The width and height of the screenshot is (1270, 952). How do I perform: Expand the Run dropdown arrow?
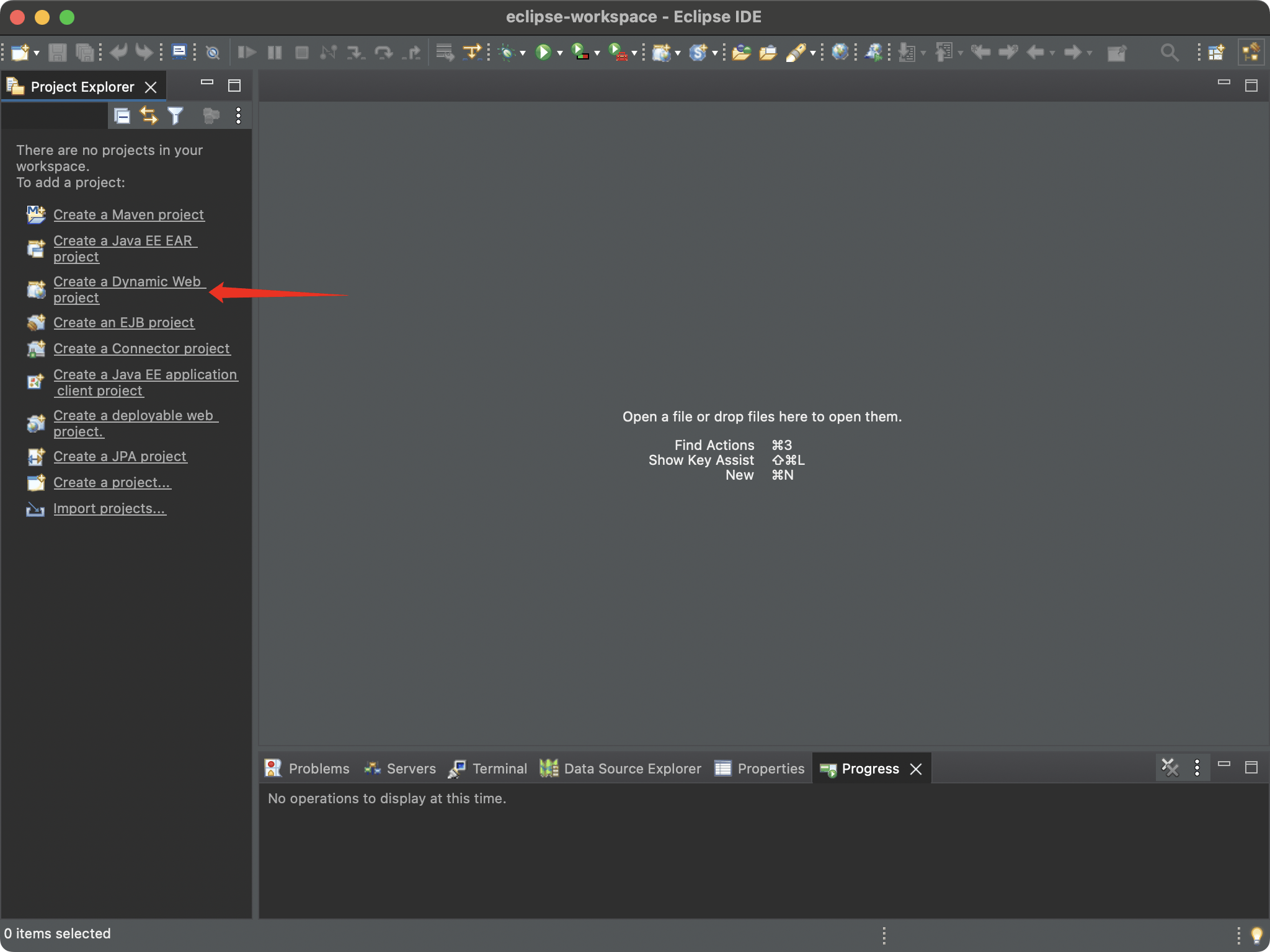click(560, 53)
